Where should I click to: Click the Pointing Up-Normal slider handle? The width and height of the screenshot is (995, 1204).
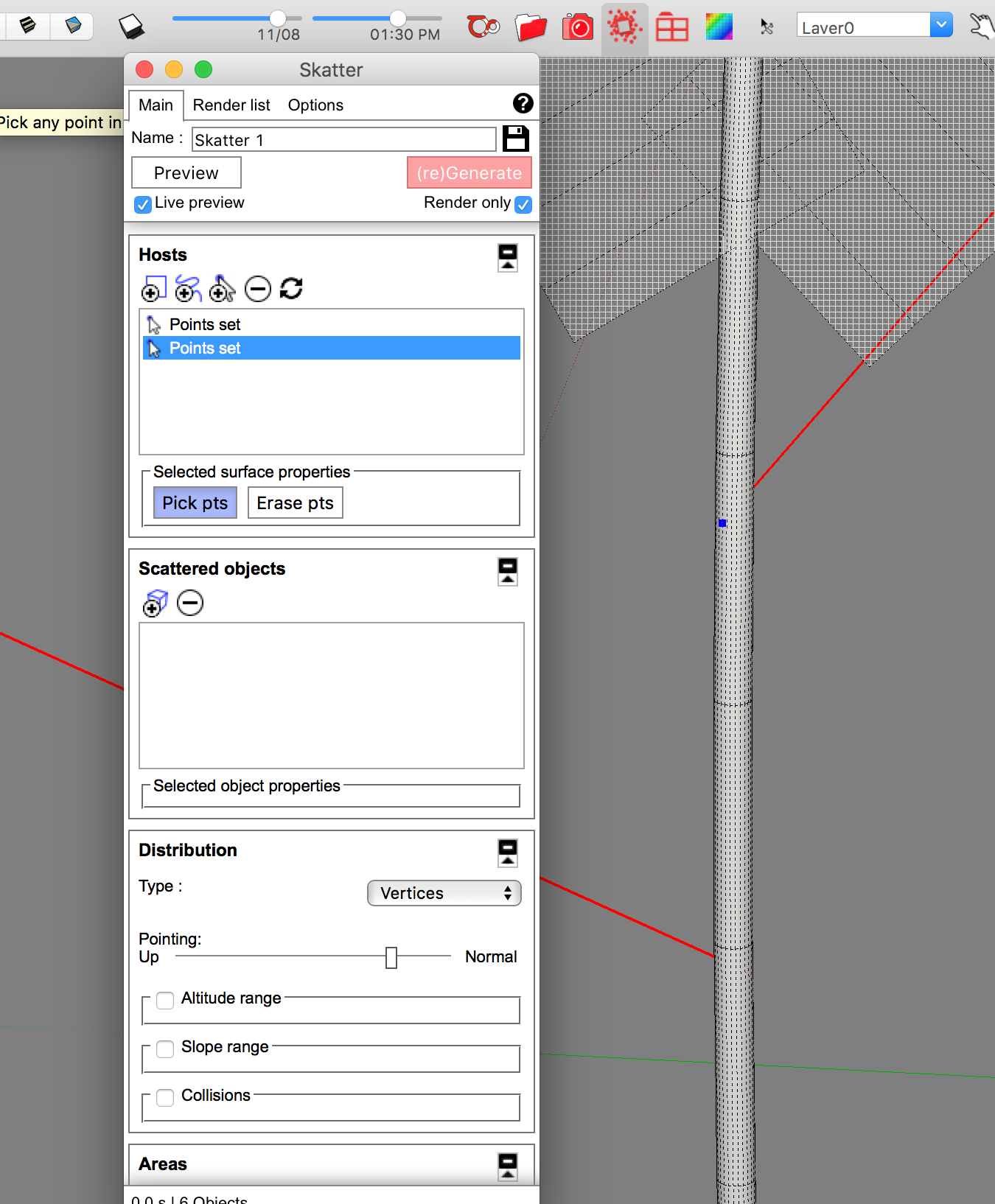(x=391, y=958)
